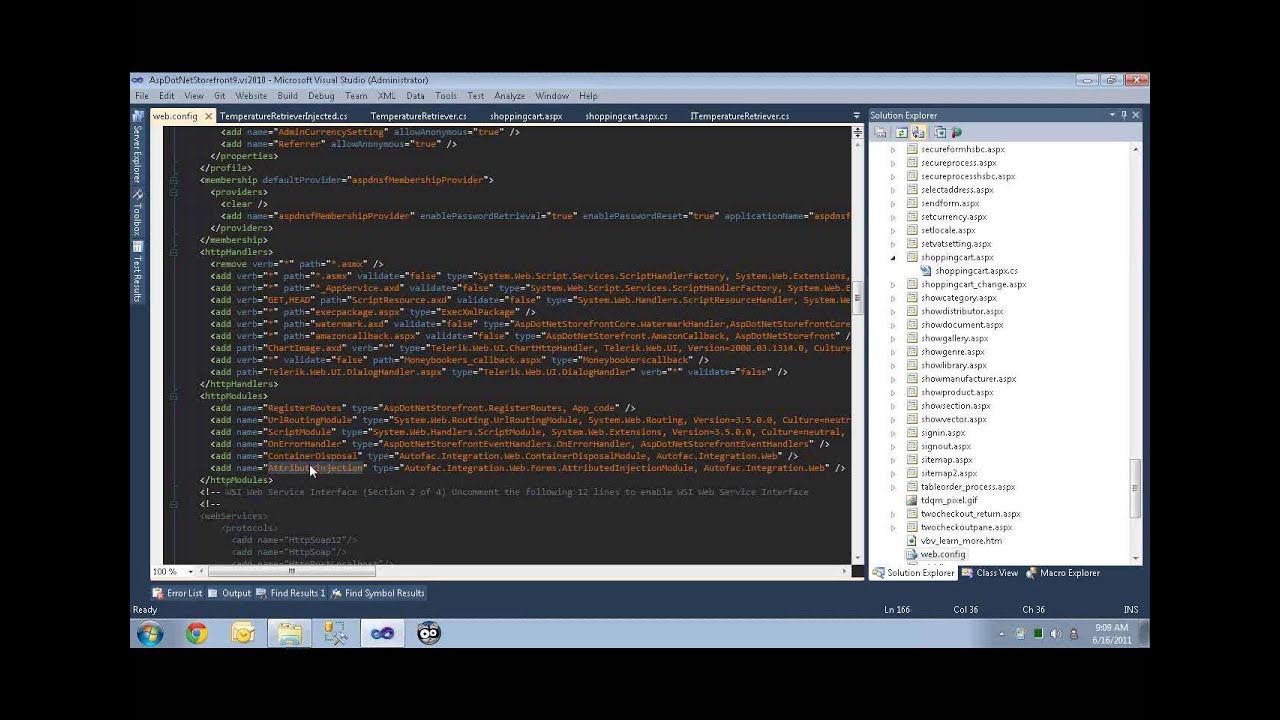Image resolution: width=1280 pixels, height=720 pixels.
Task: Click the editor horizontal scrollbar thumb
Action: click(291, 572)
